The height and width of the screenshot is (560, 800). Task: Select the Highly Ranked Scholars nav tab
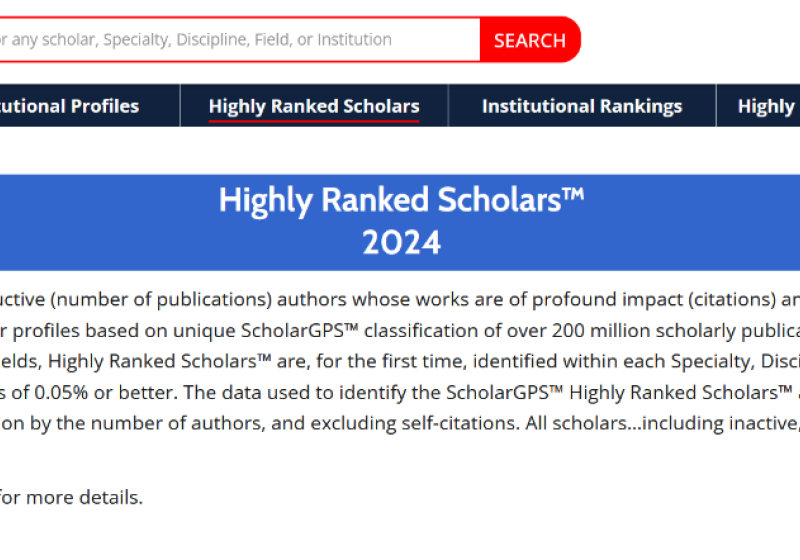coord(314,106)
